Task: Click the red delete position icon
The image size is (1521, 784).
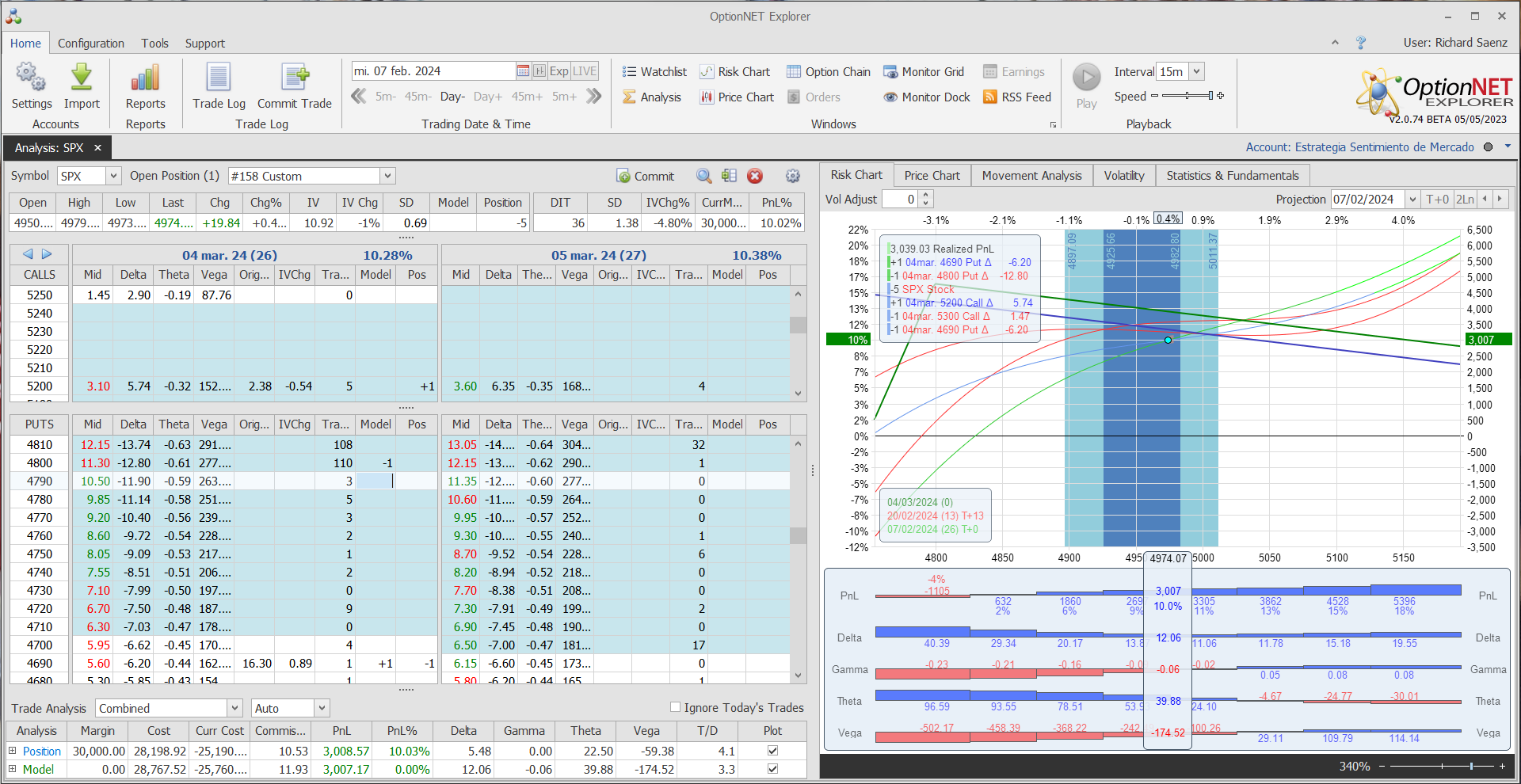Action: click(x=755, y=176)
